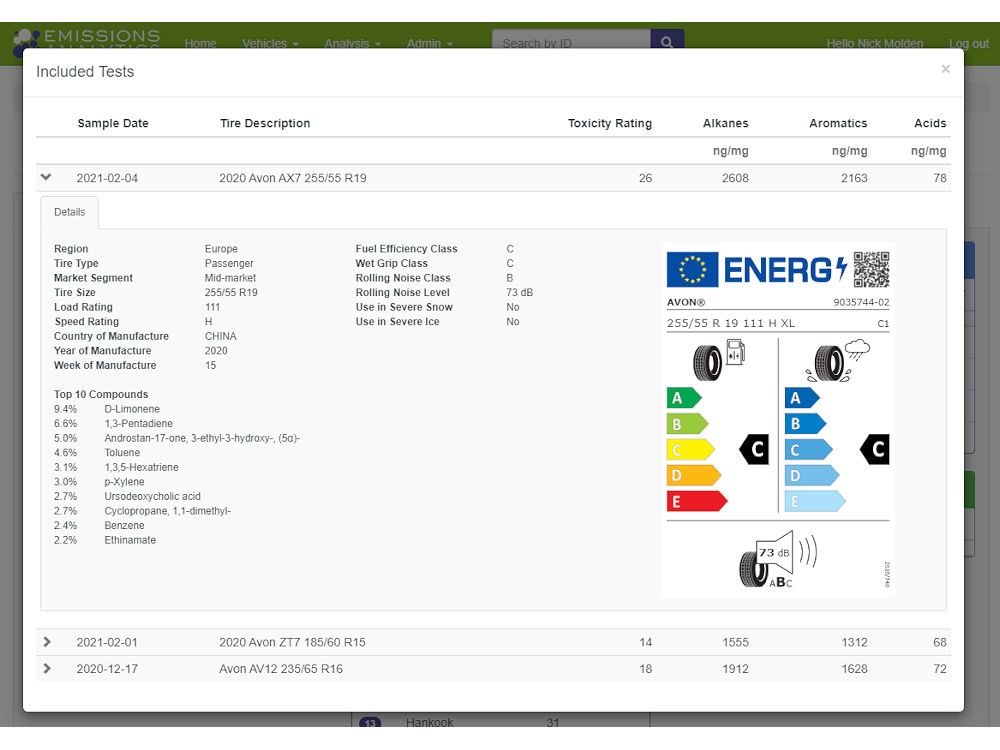Viewport: 1000px width, 750px height.
Task: Select the p-Xylene compound entry
Action: (124, 482)
